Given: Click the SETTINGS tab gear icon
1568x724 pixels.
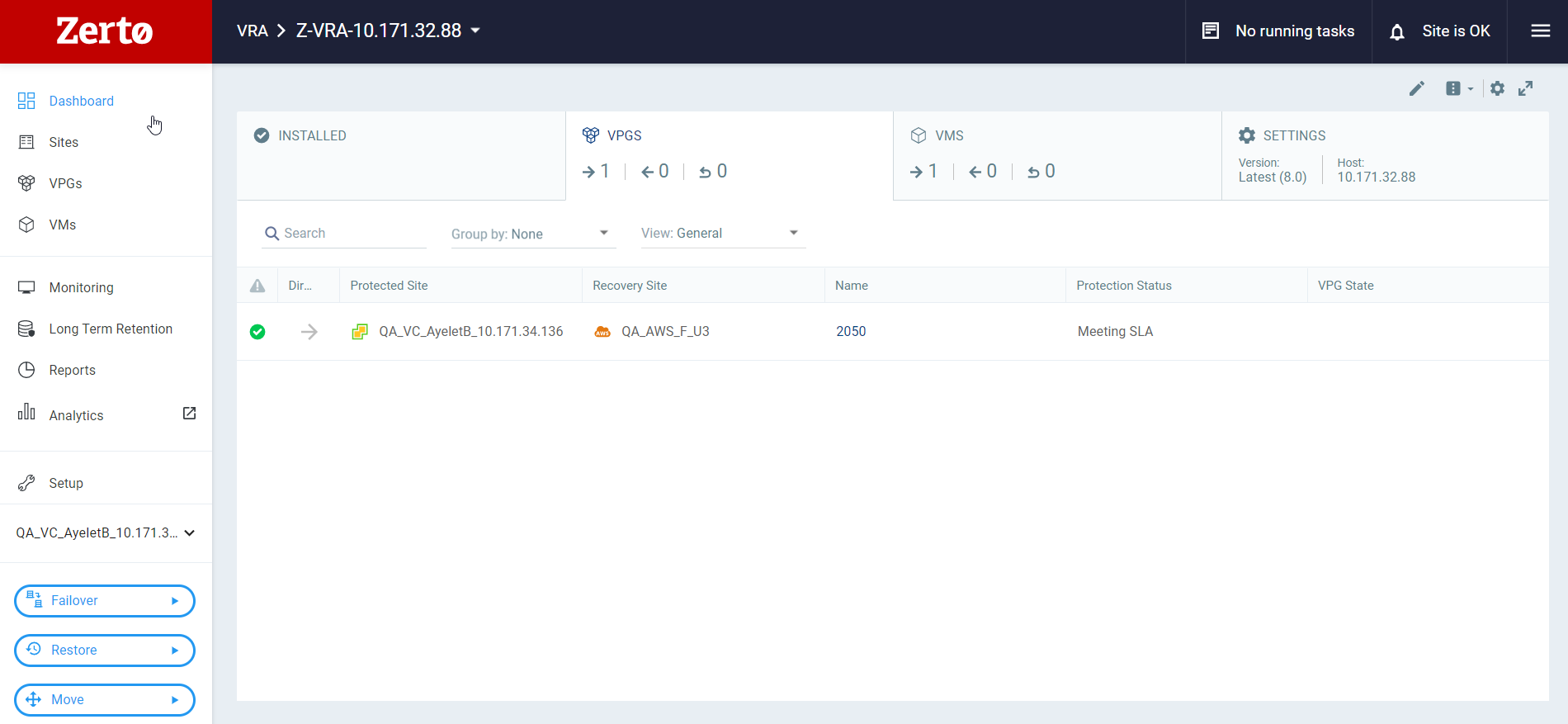Looking at the screenshot, I should pyautogui.click(x=1247, y=135).
